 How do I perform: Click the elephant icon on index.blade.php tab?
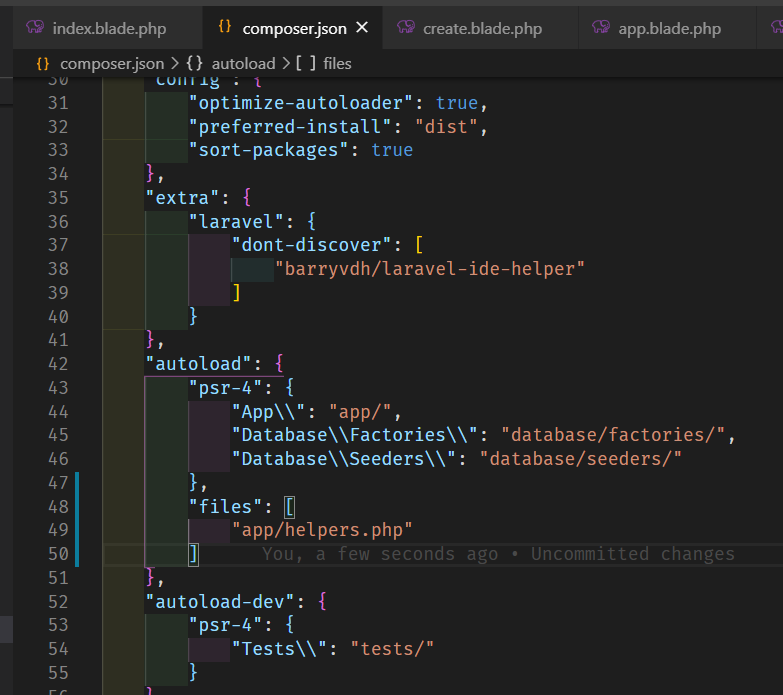35,27
